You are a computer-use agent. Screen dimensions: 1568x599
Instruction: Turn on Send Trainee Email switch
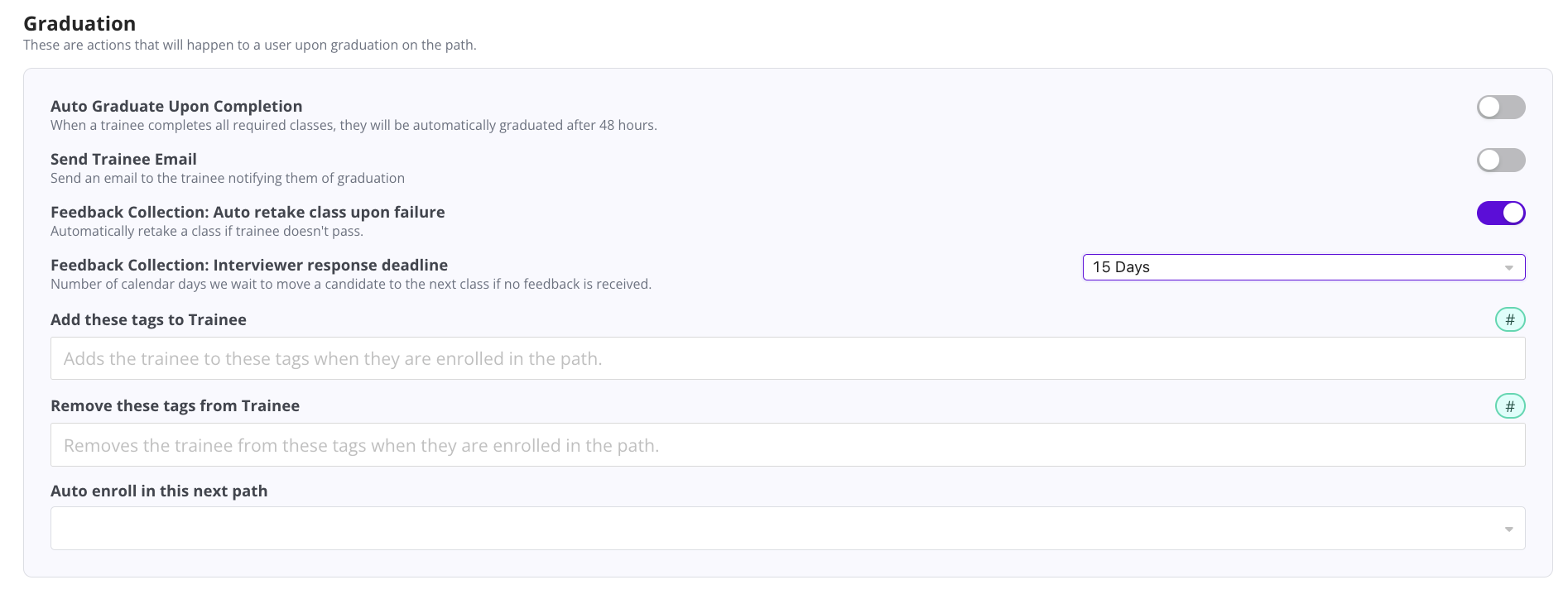click(x=1500, y=161)
